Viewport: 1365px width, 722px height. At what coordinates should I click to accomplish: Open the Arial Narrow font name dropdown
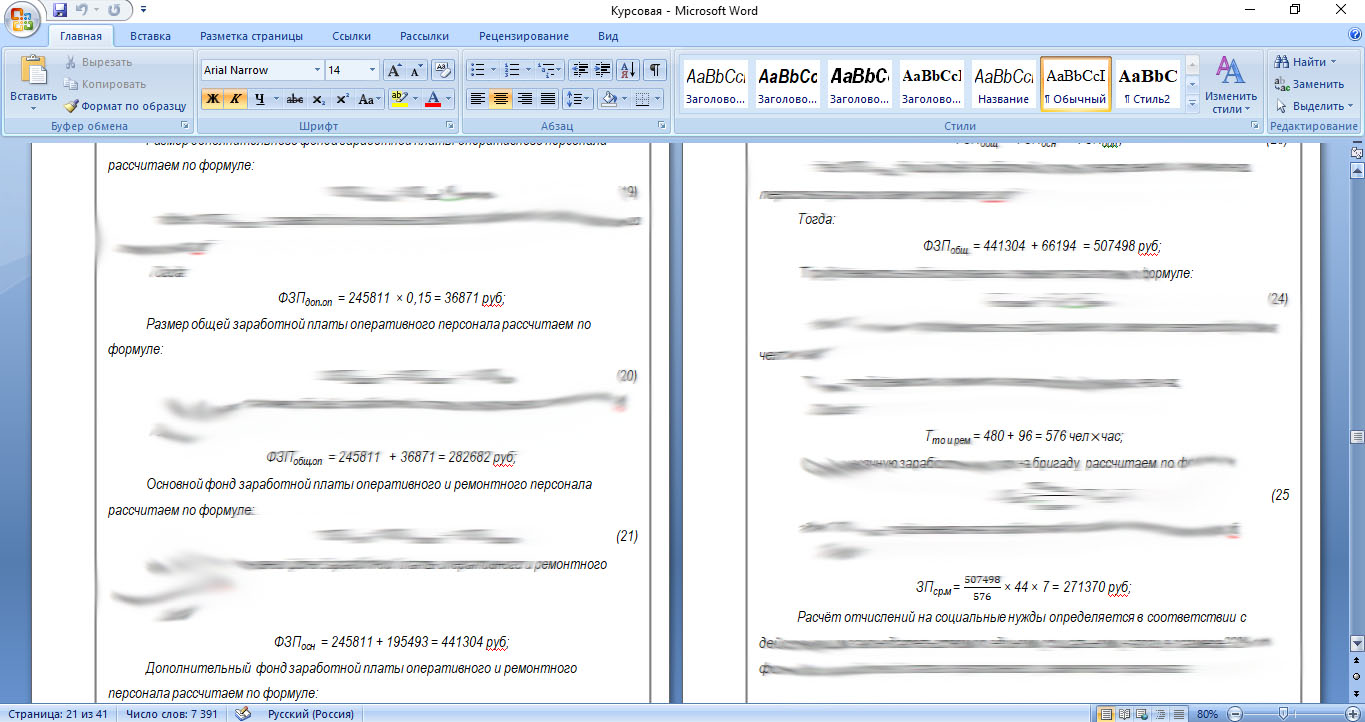point(317,70)
